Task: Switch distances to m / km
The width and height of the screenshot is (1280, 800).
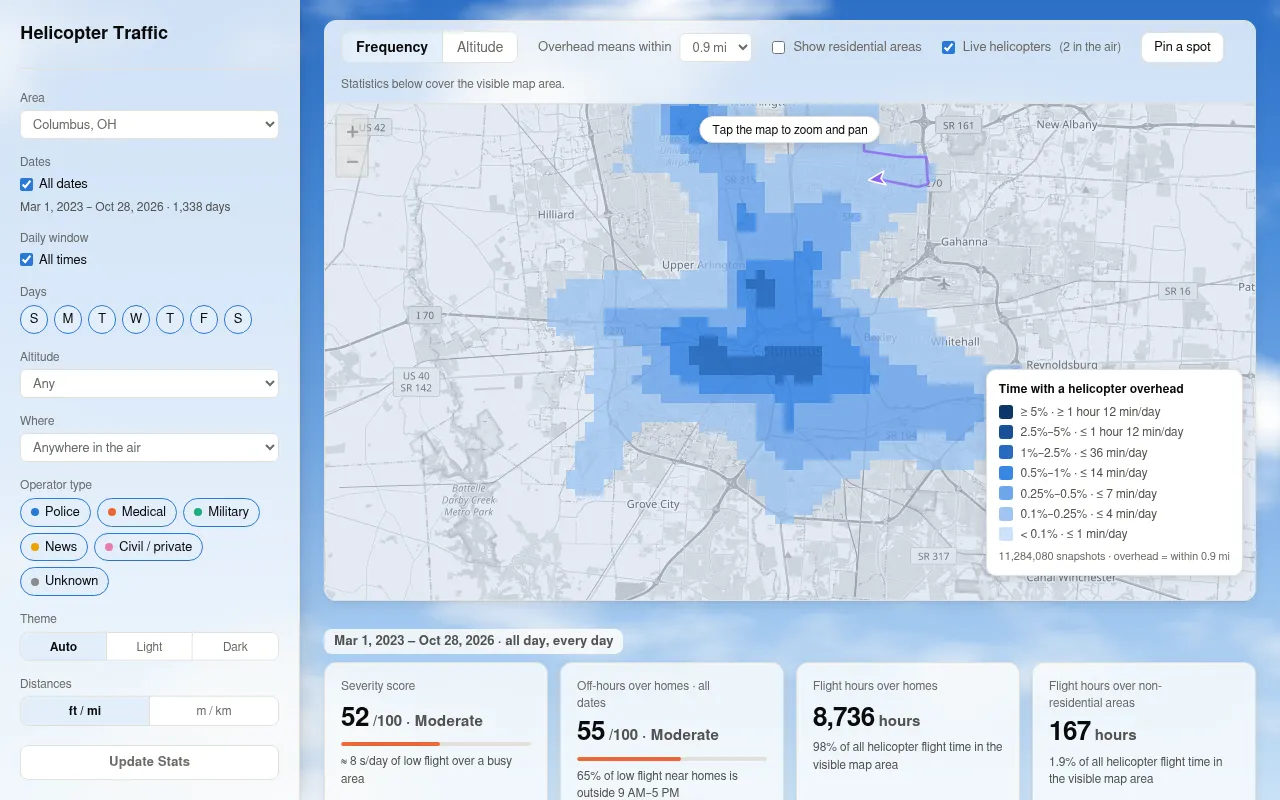Action: pos(213,711)
